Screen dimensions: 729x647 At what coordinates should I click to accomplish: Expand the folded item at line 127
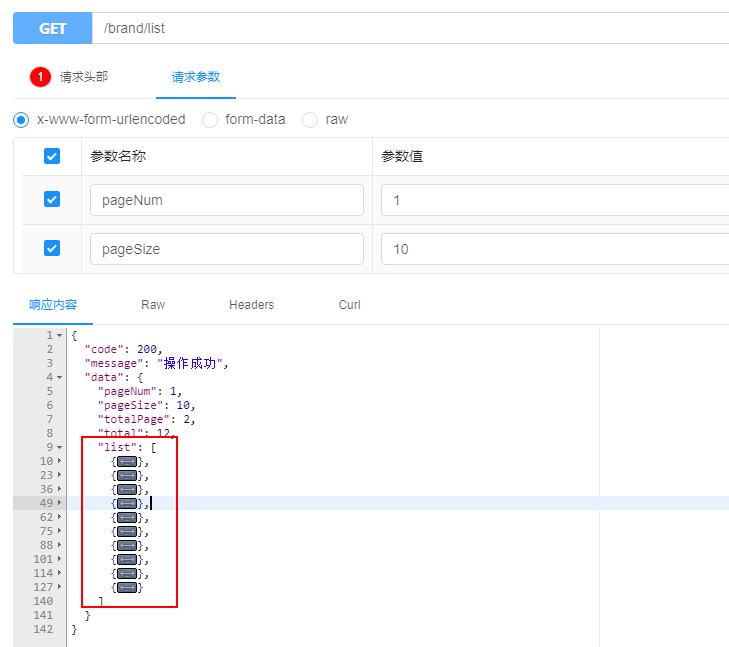[60, 587]
